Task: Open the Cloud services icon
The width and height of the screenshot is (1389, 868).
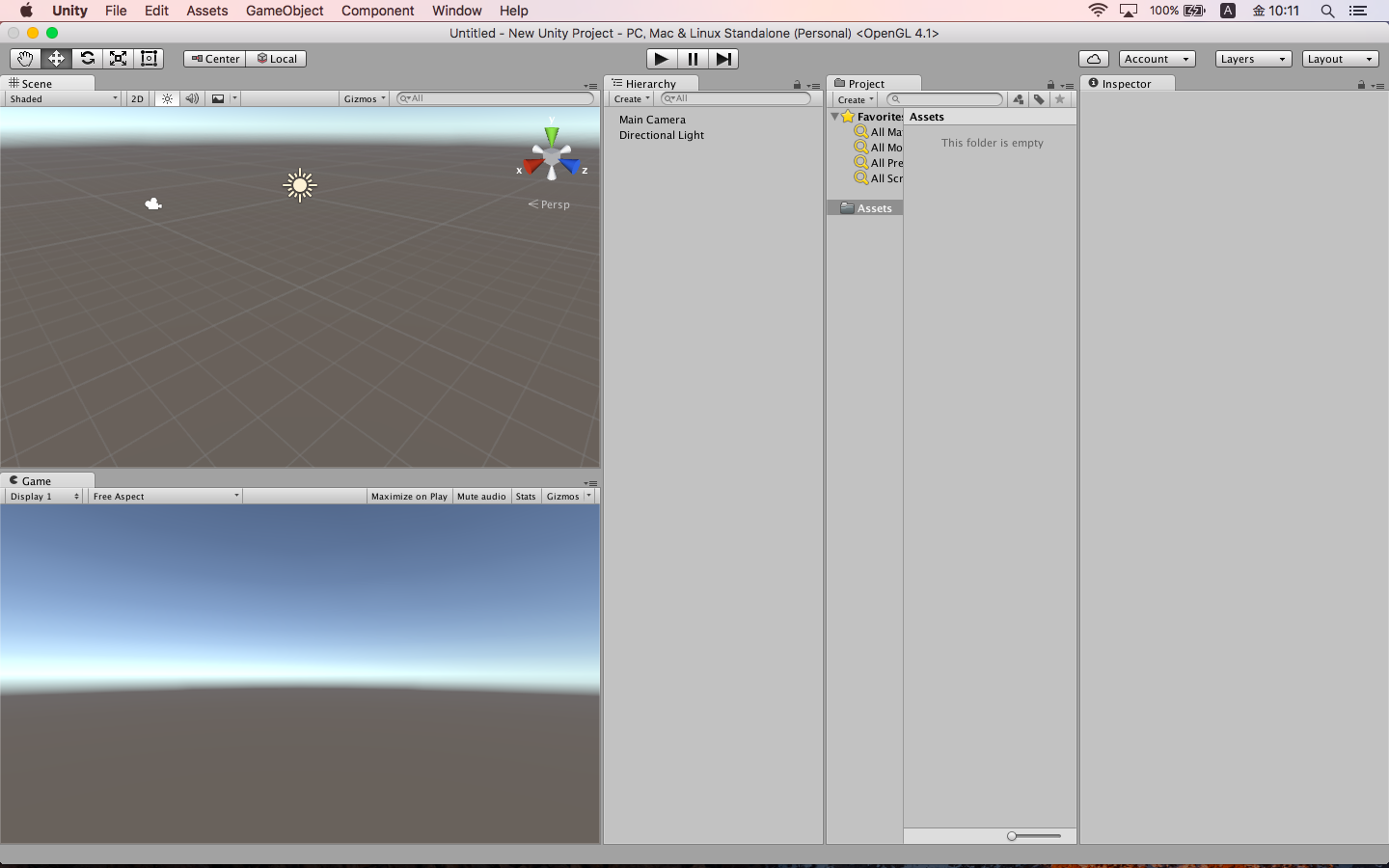Action: click(x=1093, y=59)
